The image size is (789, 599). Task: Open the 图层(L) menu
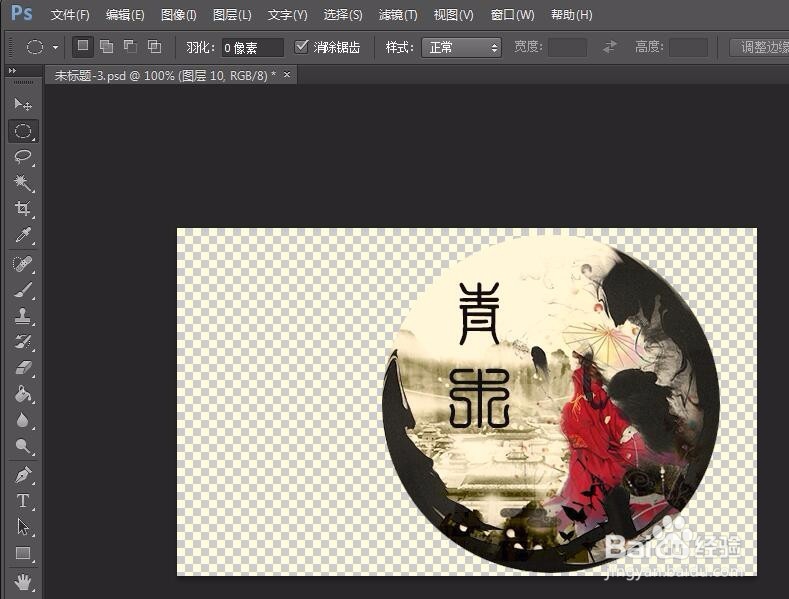coord(232,15)
